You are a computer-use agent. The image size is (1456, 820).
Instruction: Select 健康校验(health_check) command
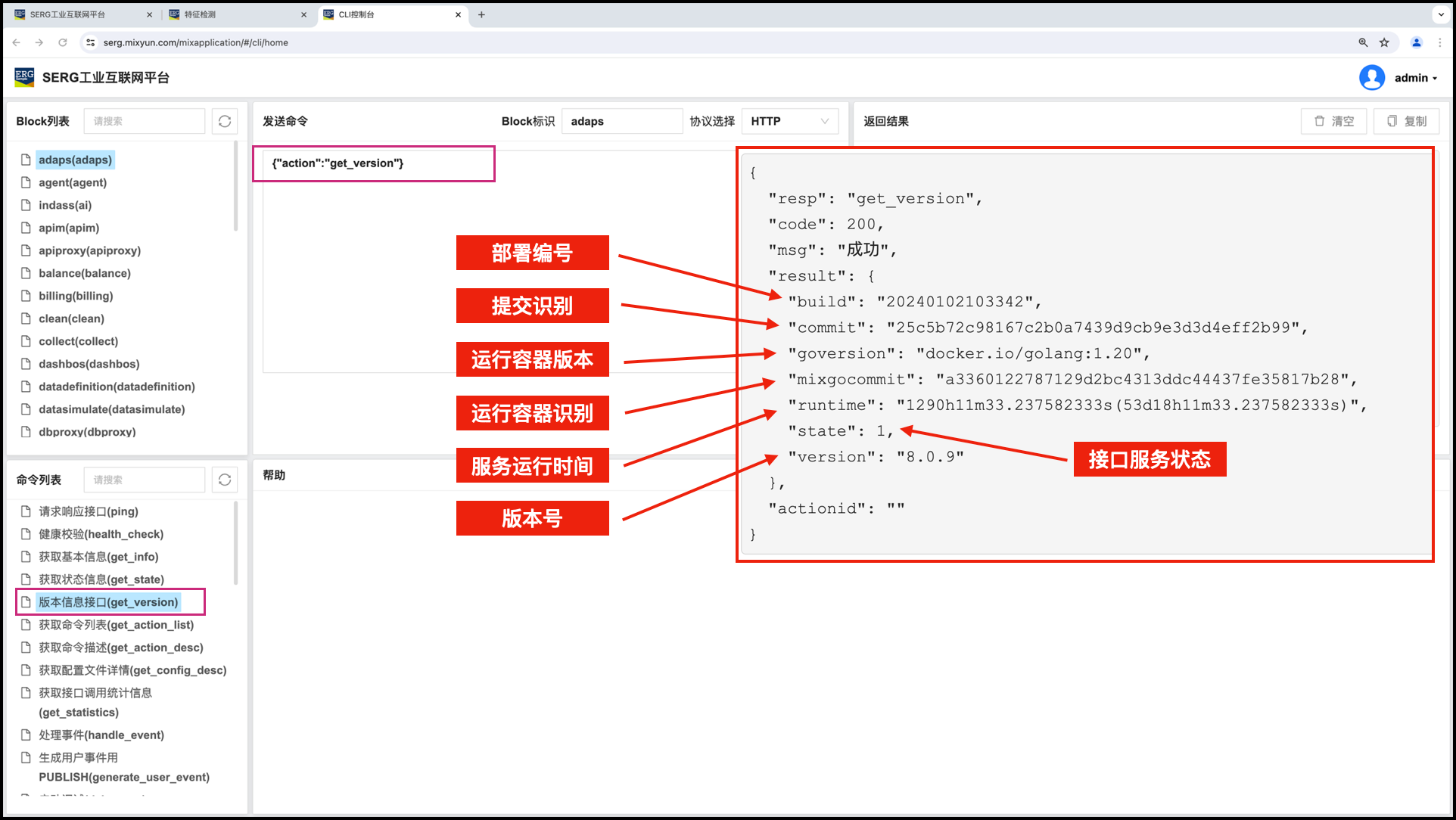coord(101,534)
